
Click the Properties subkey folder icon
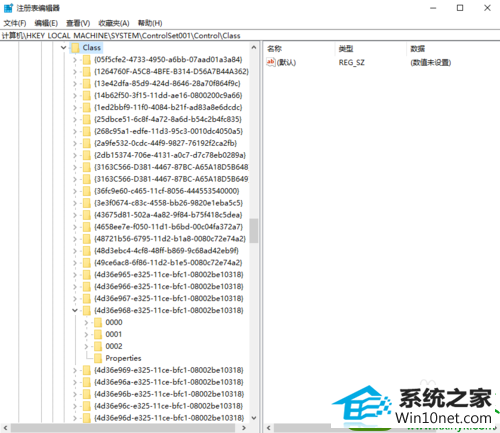pos(98,358)
